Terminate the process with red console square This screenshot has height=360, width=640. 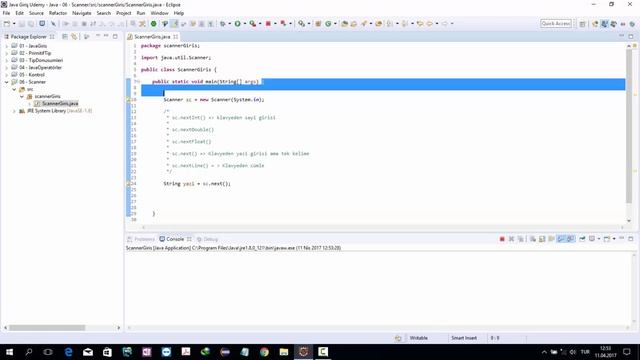pyautogui.click(x=502, y=239)
